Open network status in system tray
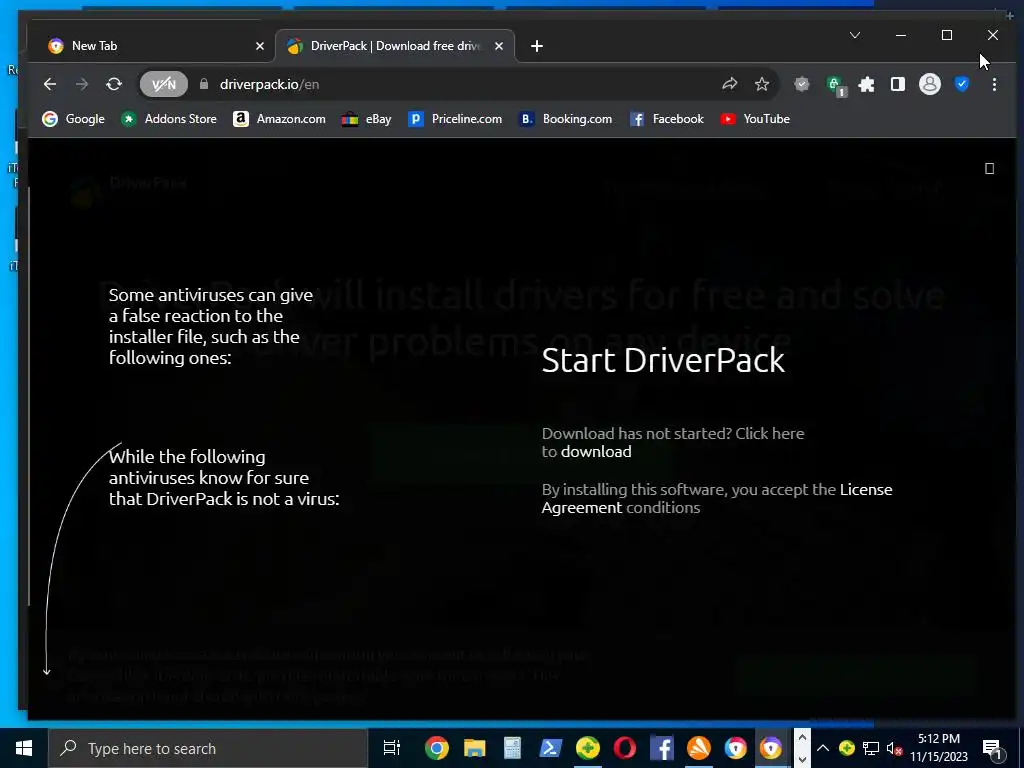 pyautogui.click(x=871, y=748)
